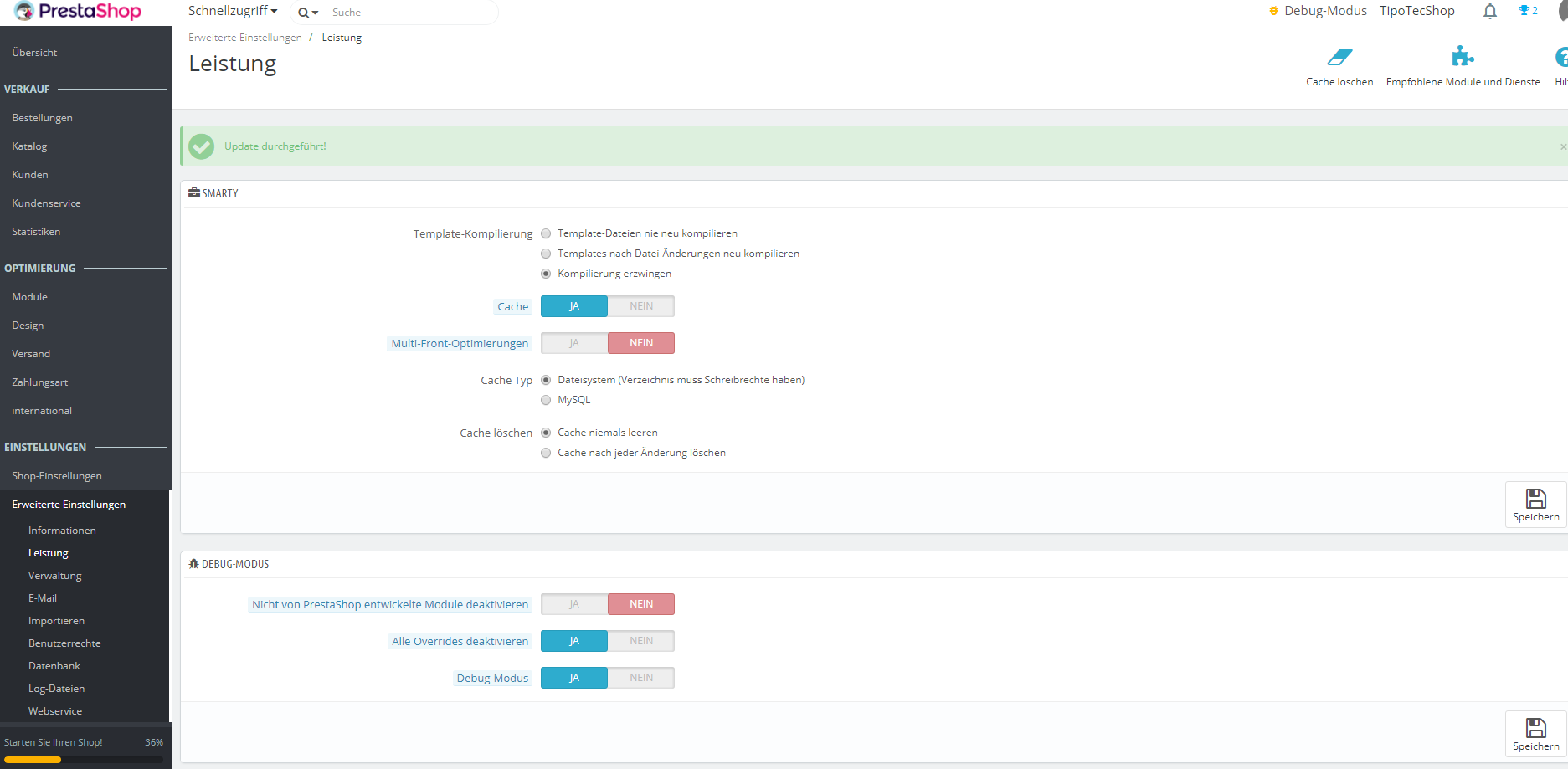This screenshot has height=769, width=1568.
Task: Choose MySQL as Cache Typ
Action: click(x=546, y=400)
